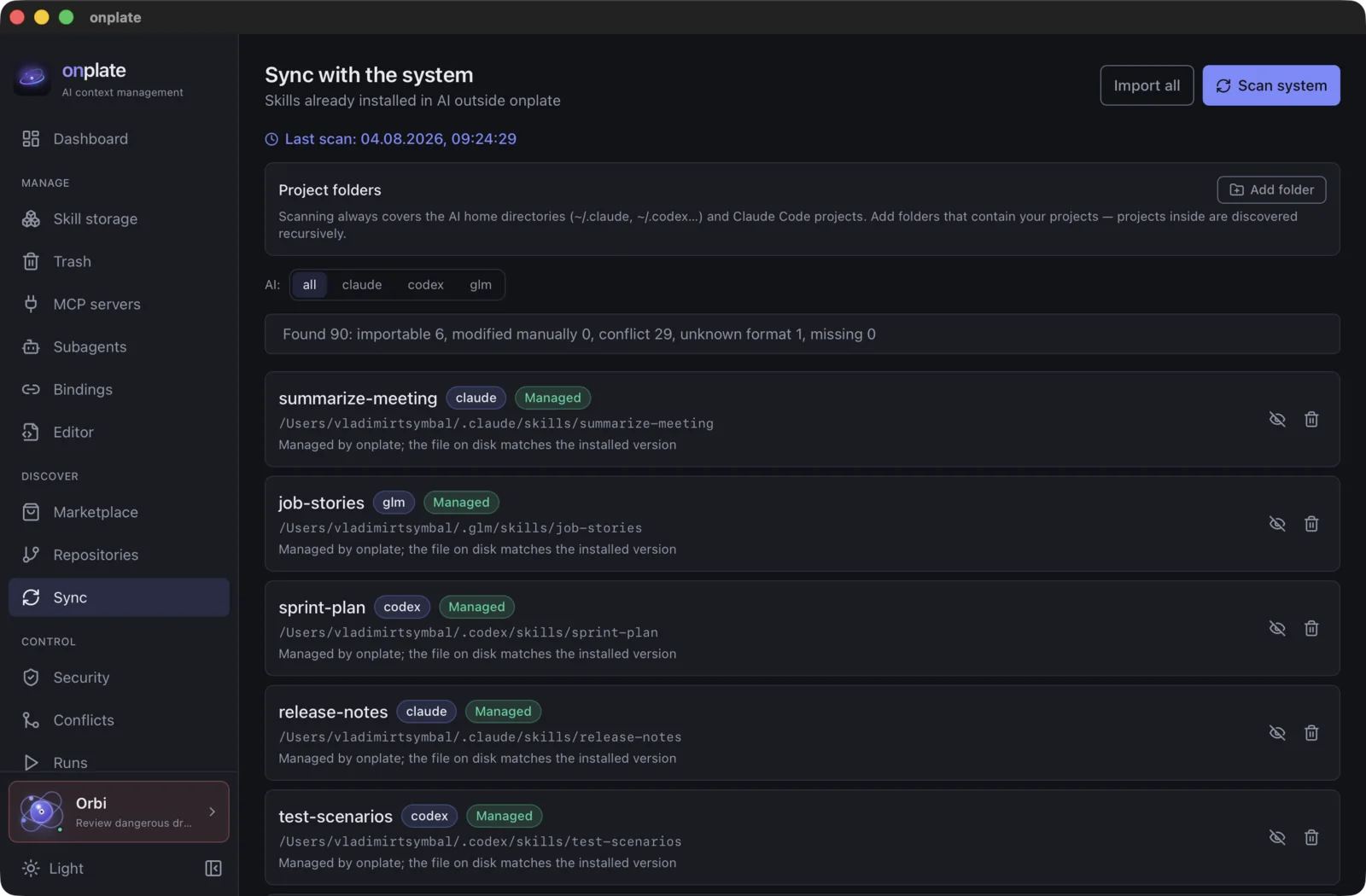
Task: Delete the summarize-meeting skill
Action: pyautogui.click(x=1311, y=420)
